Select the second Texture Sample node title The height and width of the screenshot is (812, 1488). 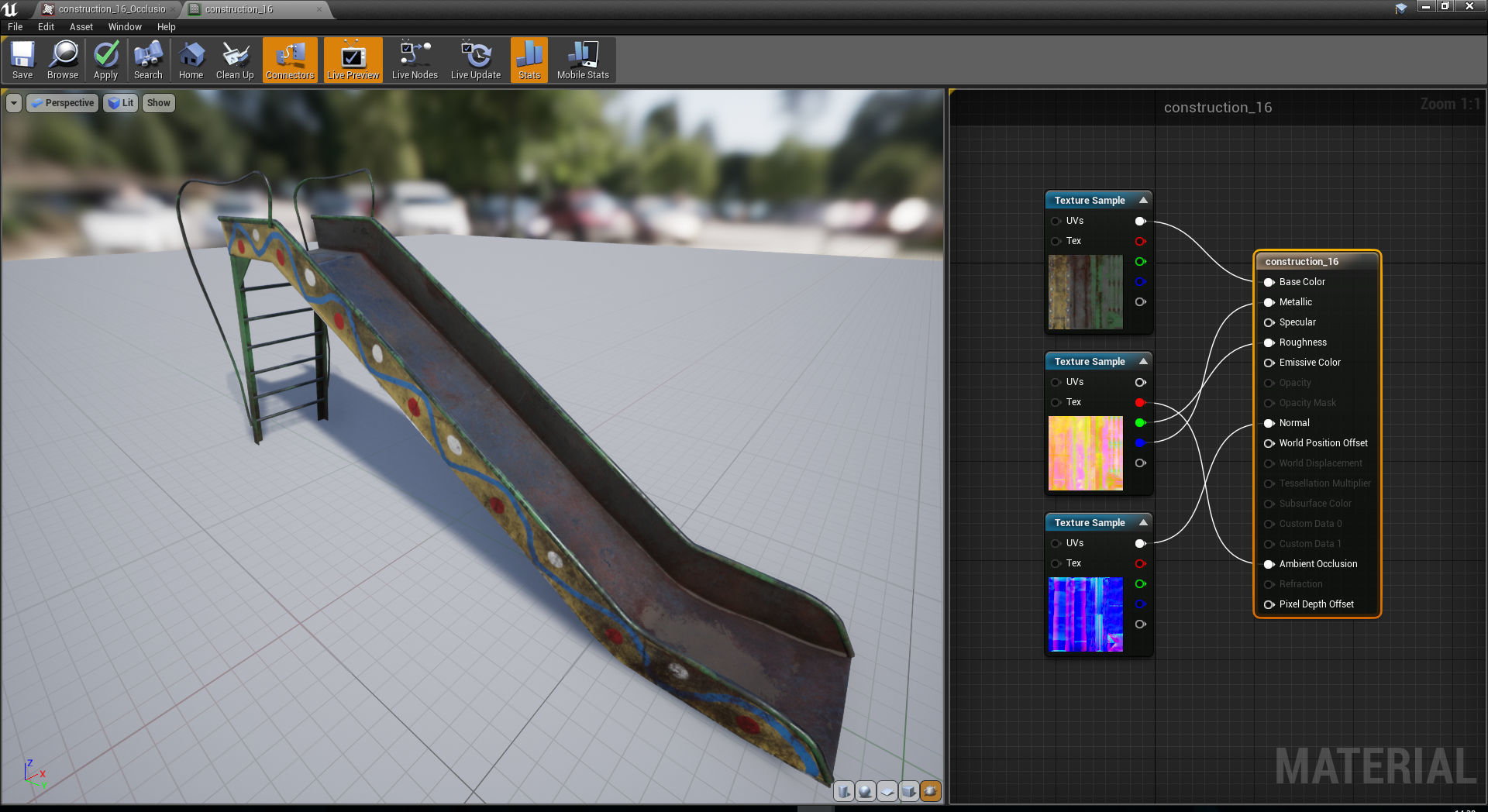coord(1090,361)
